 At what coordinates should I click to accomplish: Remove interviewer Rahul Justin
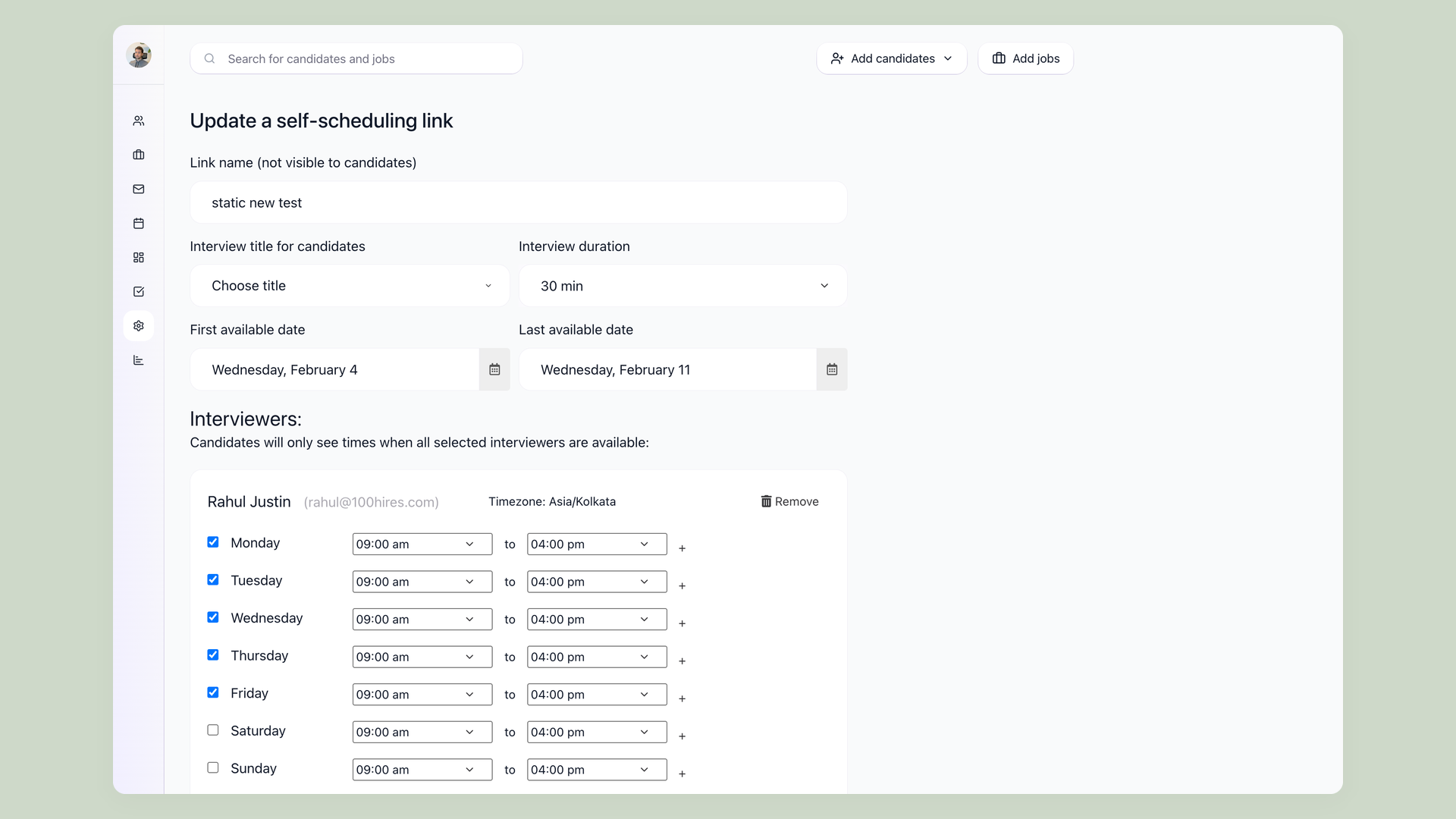789,501
